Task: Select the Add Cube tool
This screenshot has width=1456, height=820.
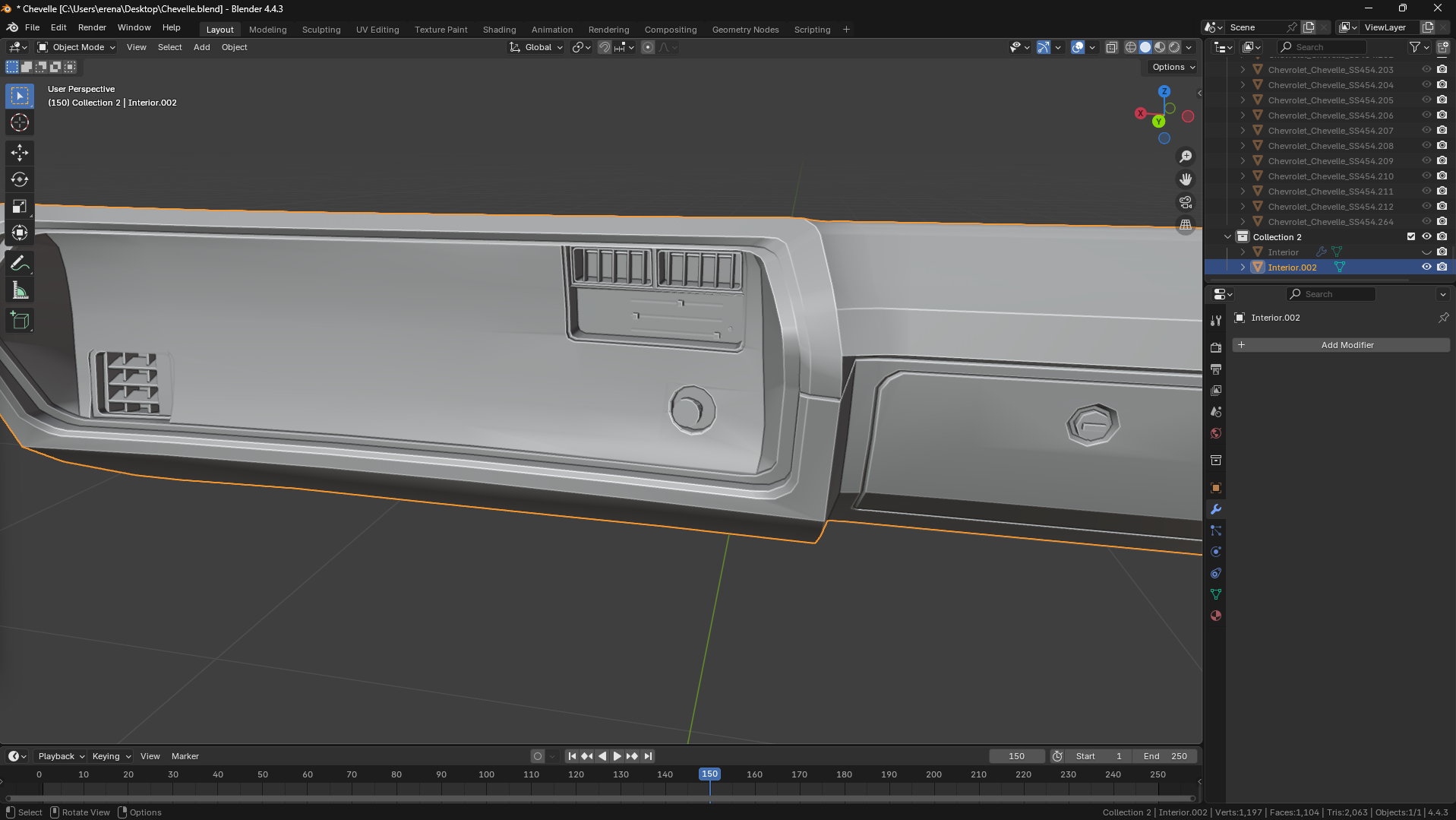Action: point(20,321)
